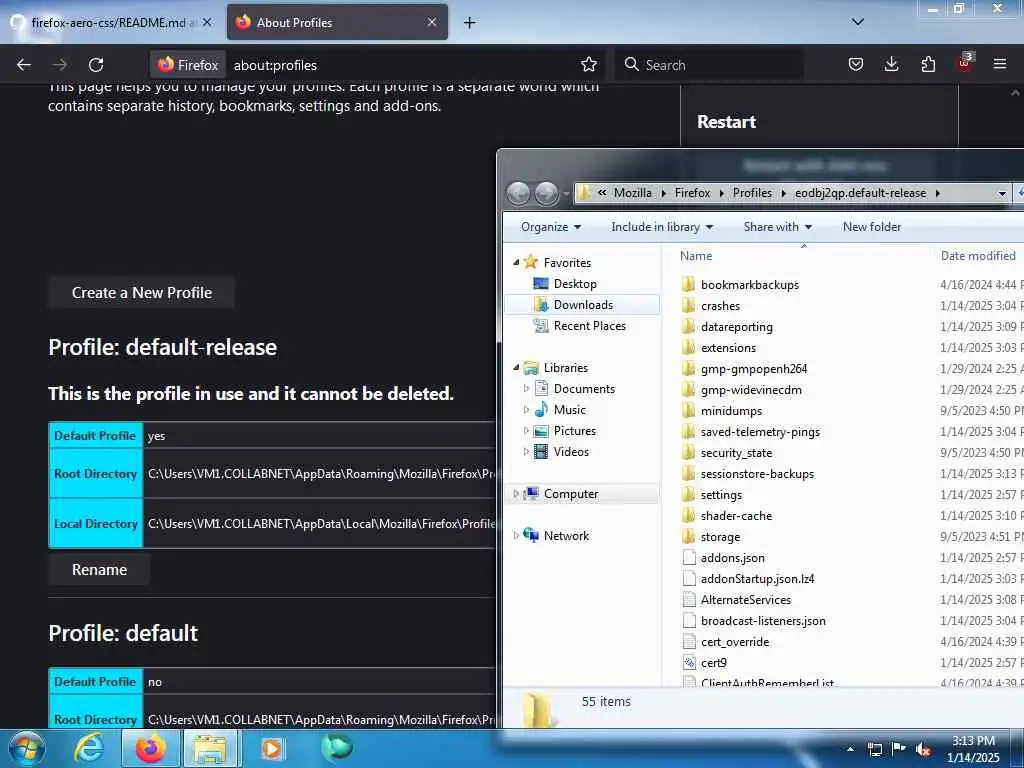Open the Organize menu
Screen dimensions: 1024x768
click(551, 227)
